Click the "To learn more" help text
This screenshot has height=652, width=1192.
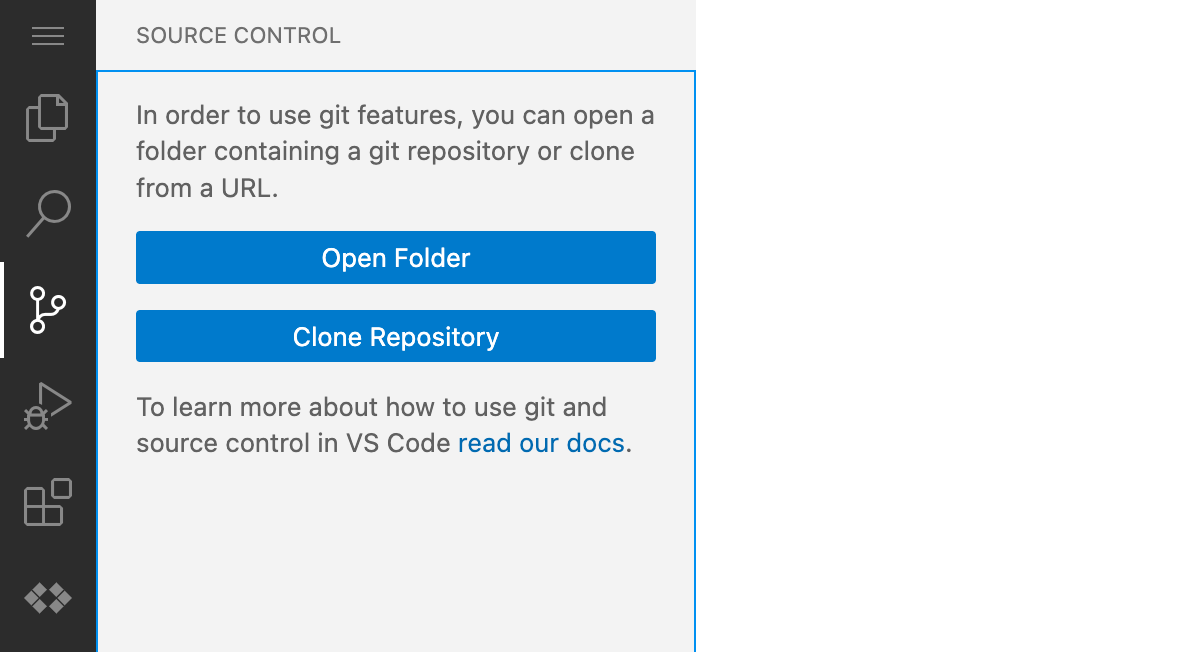(x=384, y=425)
